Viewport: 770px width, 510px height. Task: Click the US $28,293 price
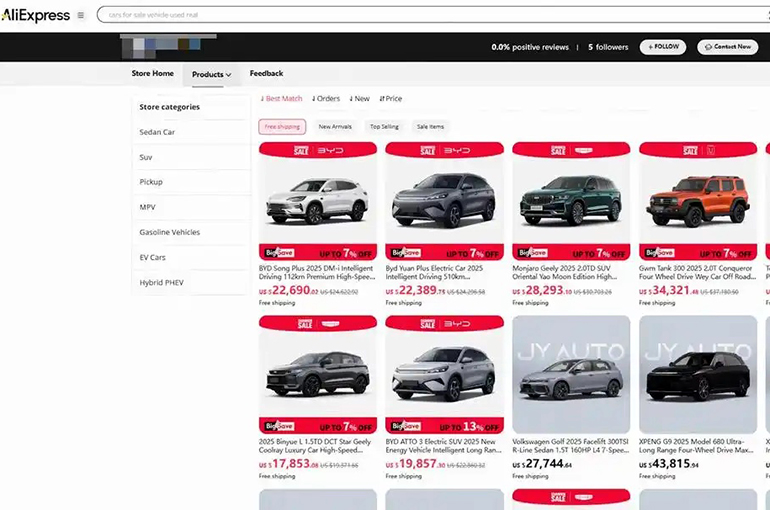click(542, 291)
